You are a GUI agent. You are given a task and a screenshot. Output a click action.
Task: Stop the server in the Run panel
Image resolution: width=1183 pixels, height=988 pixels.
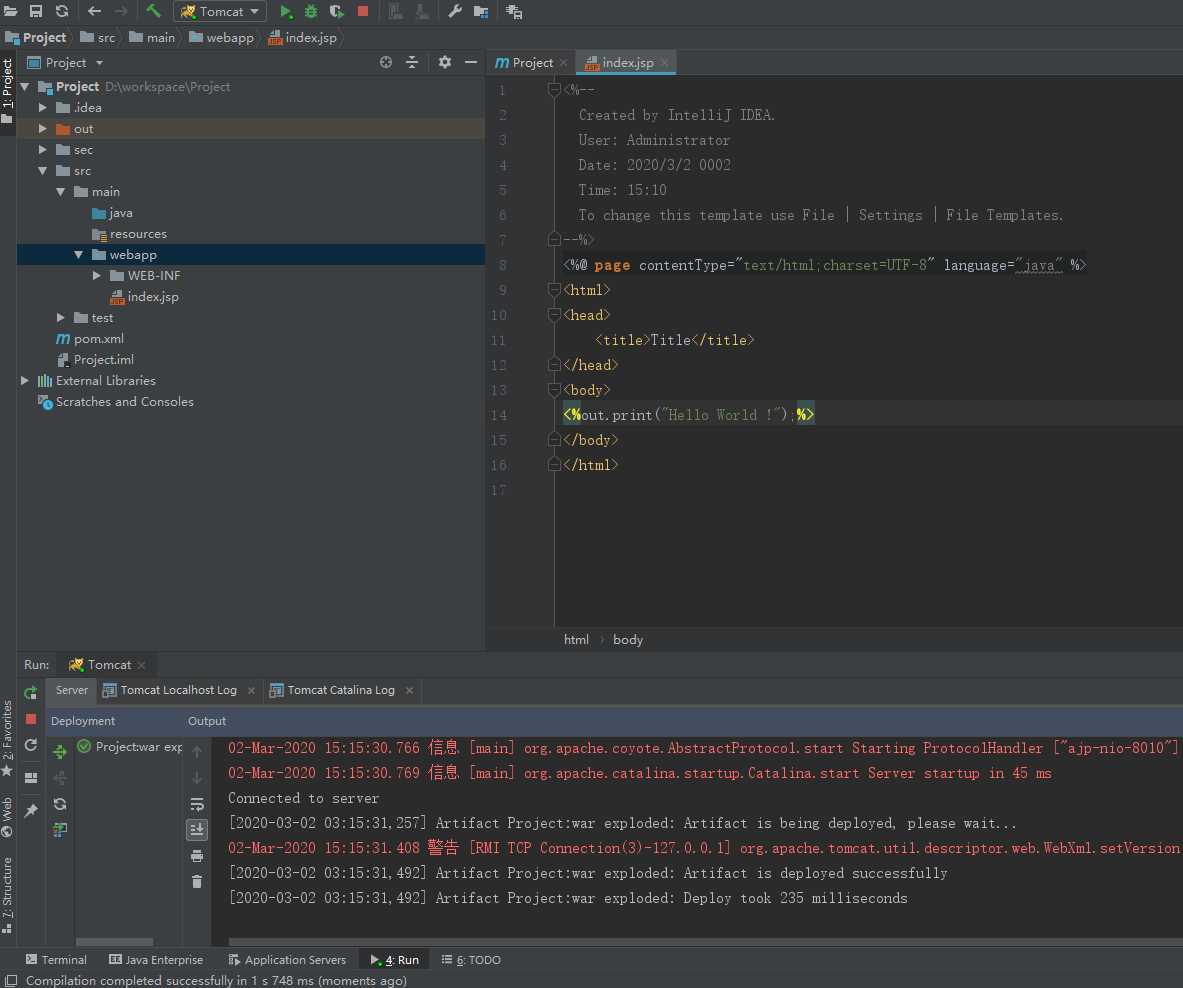[31, 719]
